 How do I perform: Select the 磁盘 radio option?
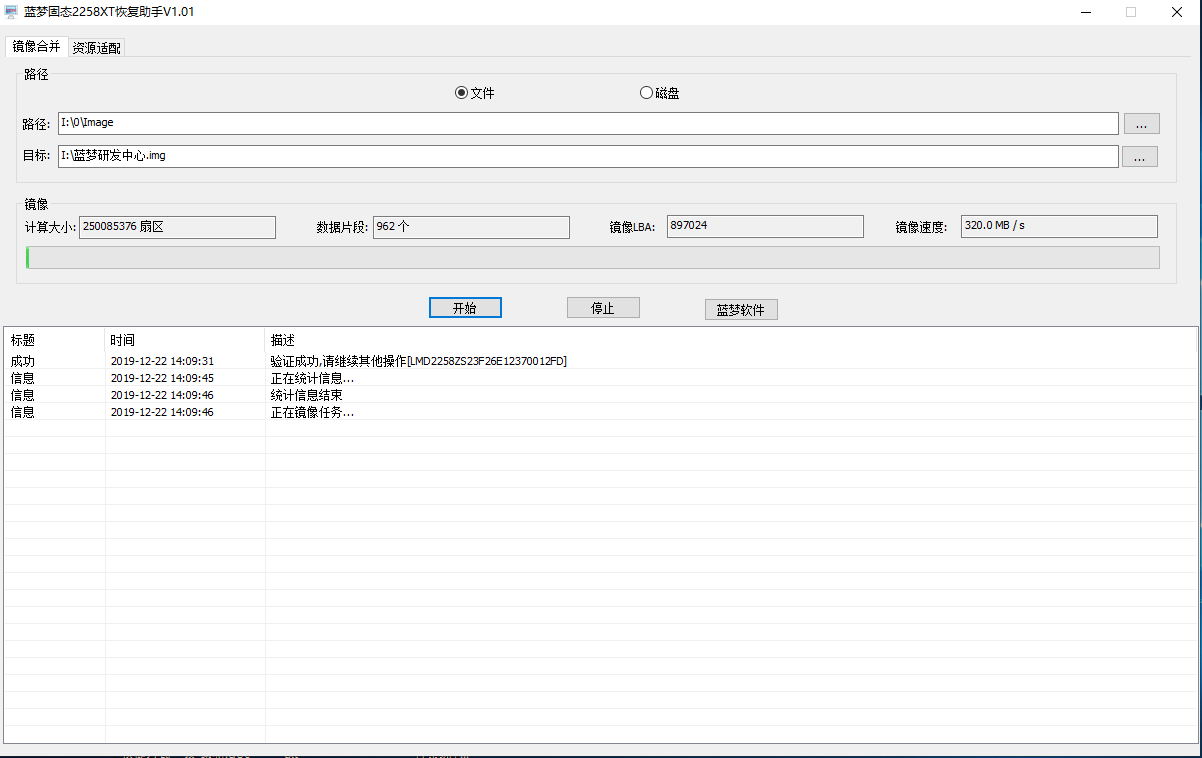tap(660, 93)
